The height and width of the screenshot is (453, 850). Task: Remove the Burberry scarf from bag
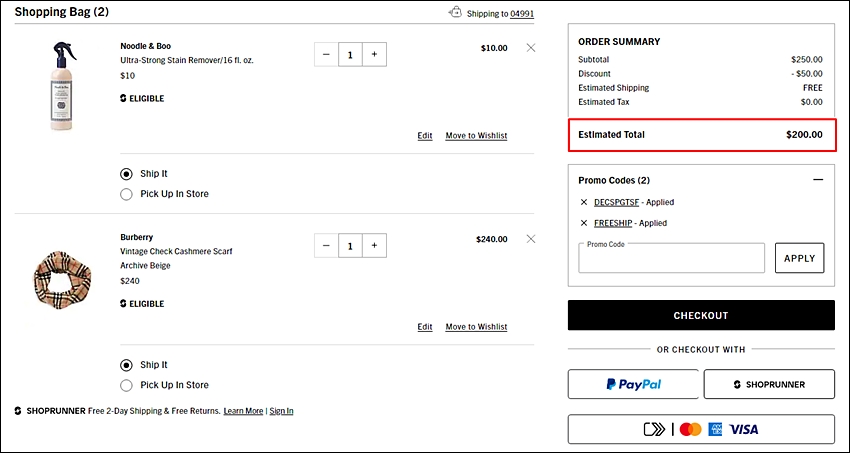pos(531,239)
